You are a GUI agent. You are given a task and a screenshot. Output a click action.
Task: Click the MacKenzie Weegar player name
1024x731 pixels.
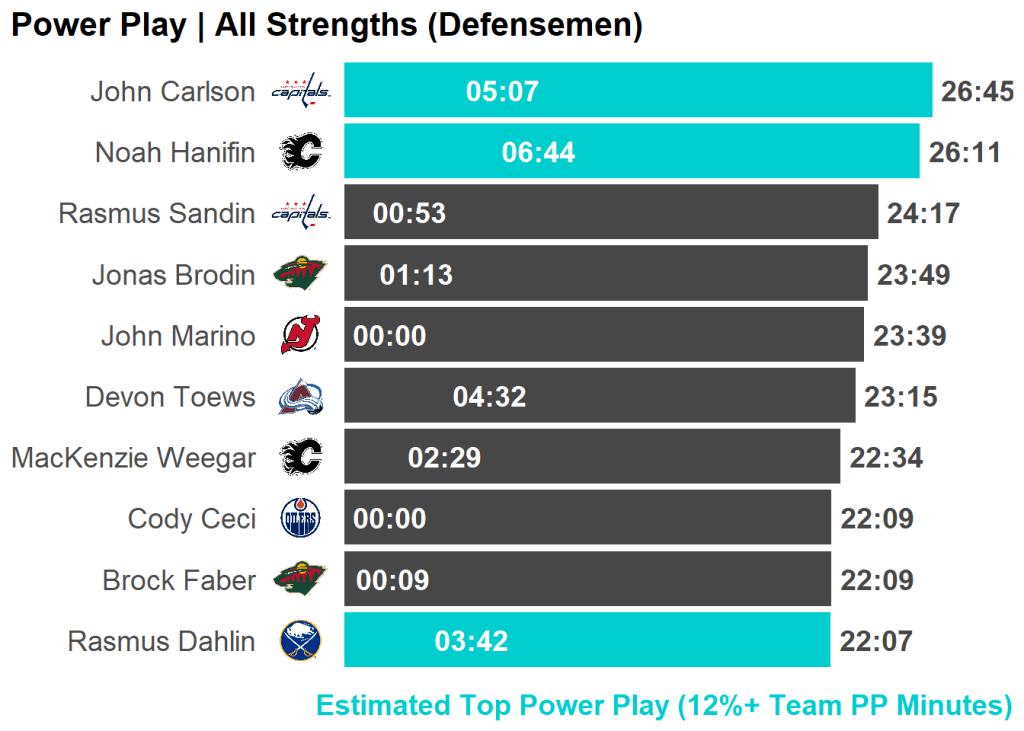point(133,458)
